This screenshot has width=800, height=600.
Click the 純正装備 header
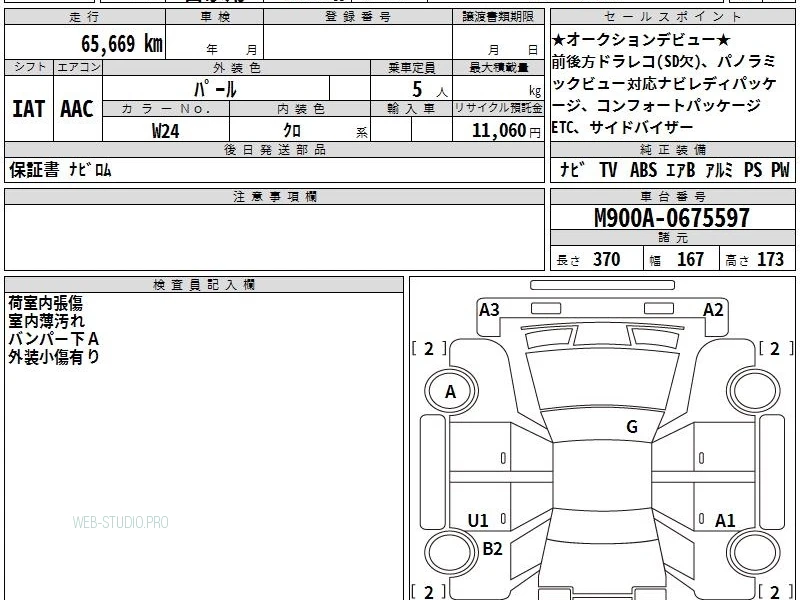(673, 150)
